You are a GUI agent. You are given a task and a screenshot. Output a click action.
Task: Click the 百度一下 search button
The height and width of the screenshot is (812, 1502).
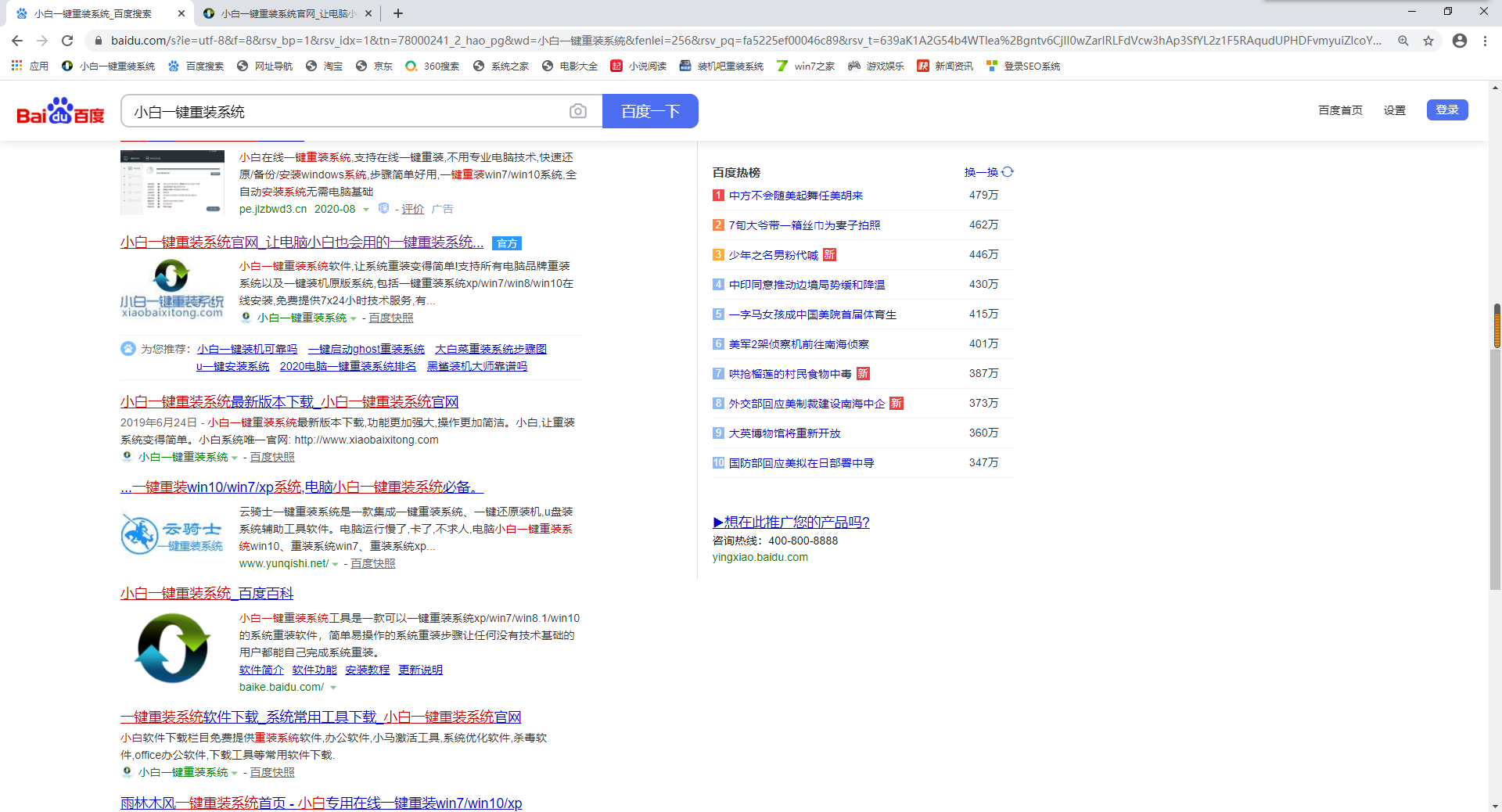pyautogui.click(x=650, y=111)
